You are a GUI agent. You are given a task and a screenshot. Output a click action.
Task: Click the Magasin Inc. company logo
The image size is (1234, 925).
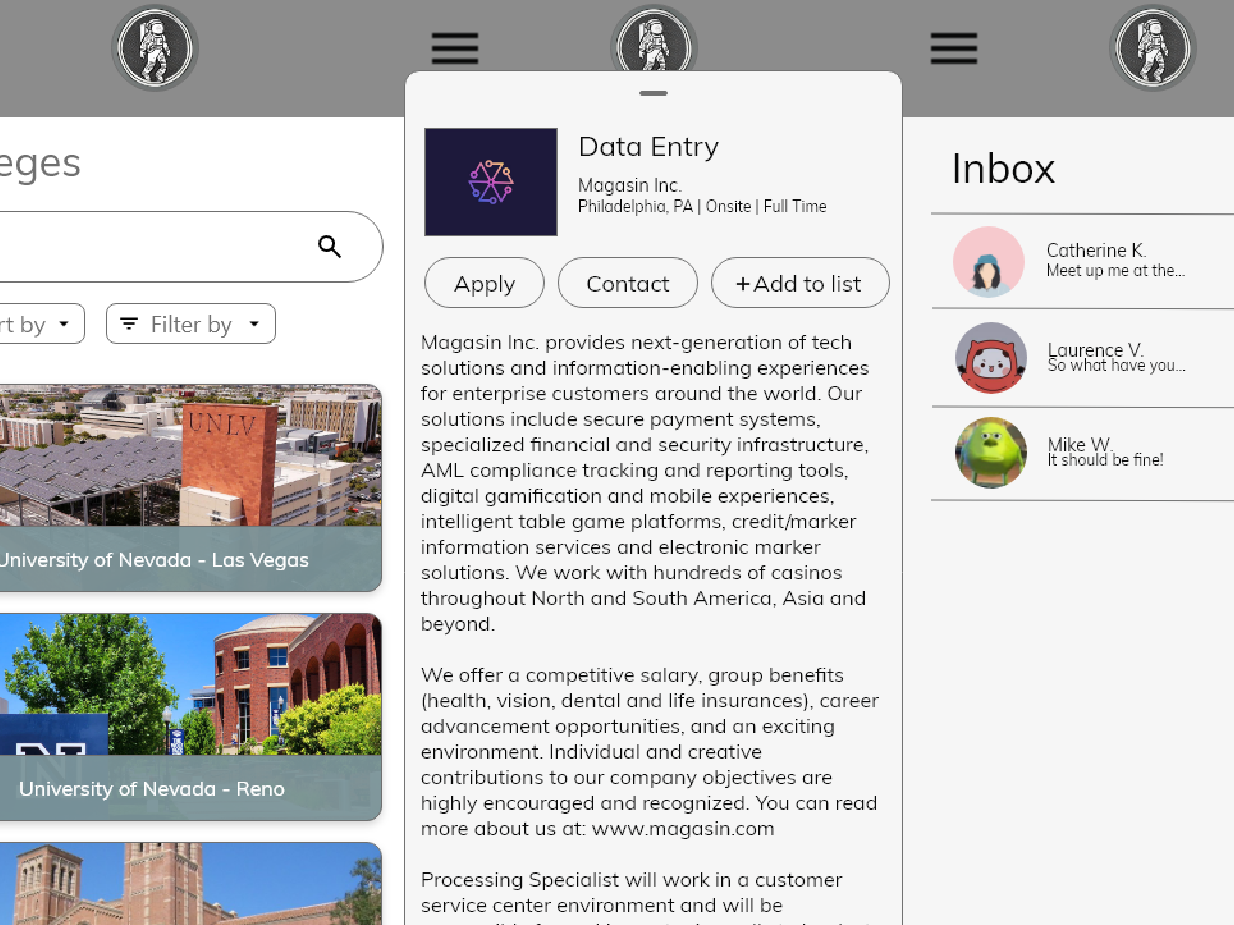click(491, 182)
